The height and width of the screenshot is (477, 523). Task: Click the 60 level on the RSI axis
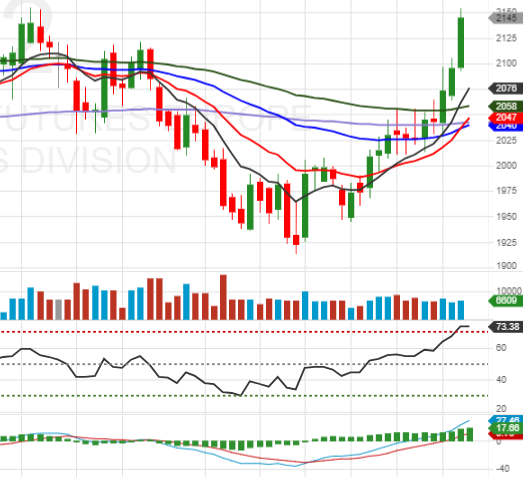(501, 348)
